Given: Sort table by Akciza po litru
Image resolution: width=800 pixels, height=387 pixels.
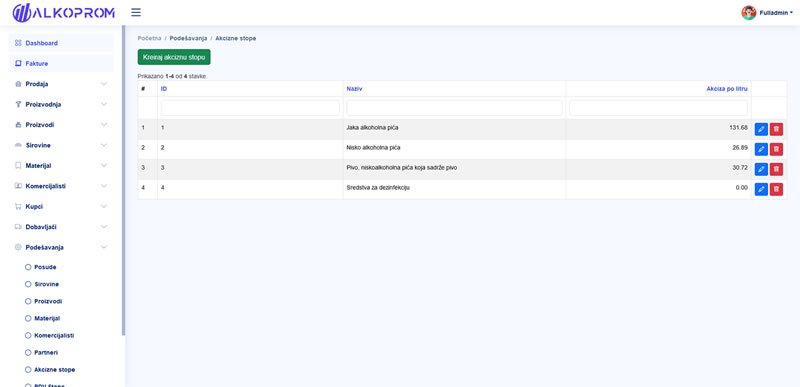Looking at the screenshot, I should coord(727,89).
